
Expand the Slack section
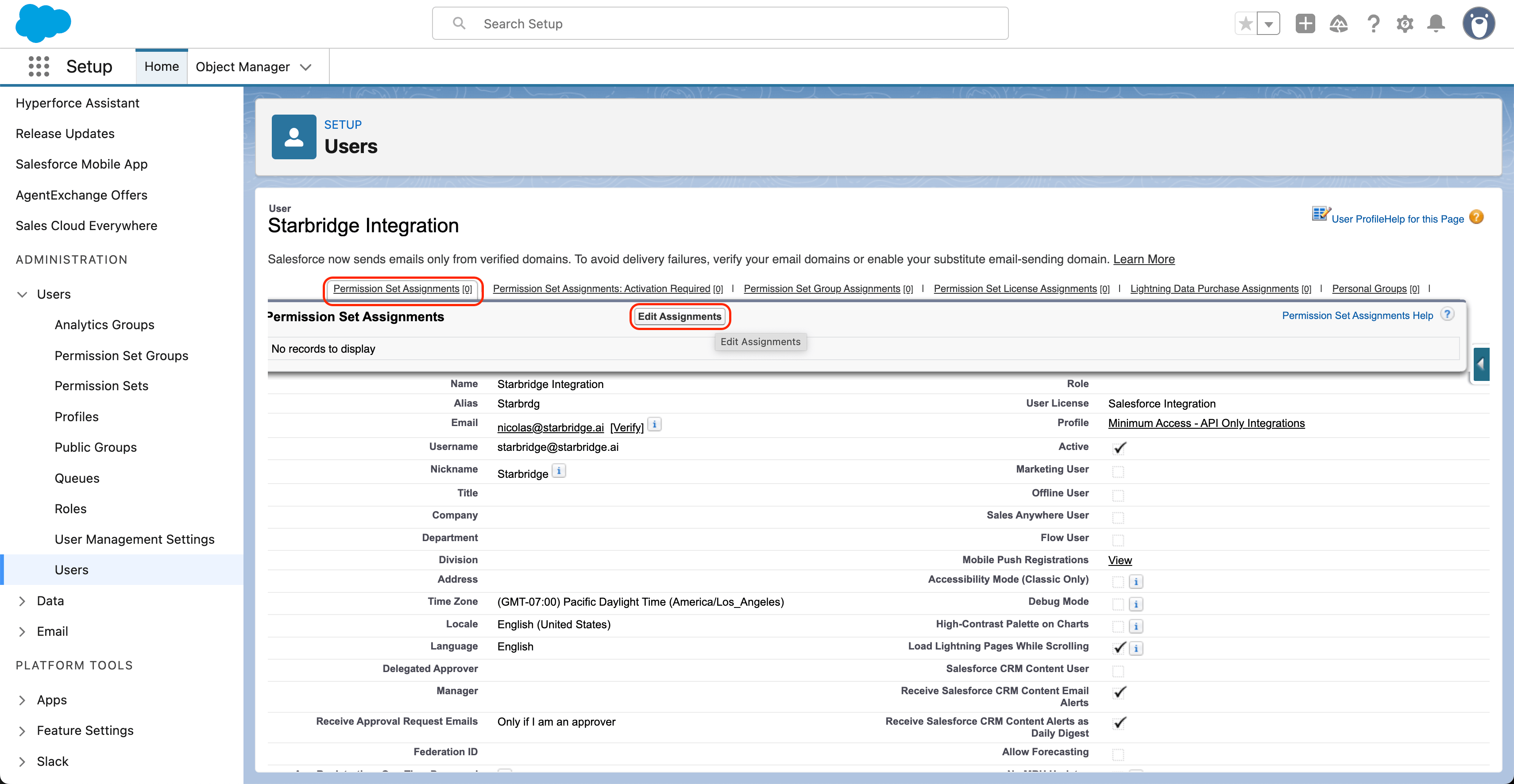[x=22, y=762]
